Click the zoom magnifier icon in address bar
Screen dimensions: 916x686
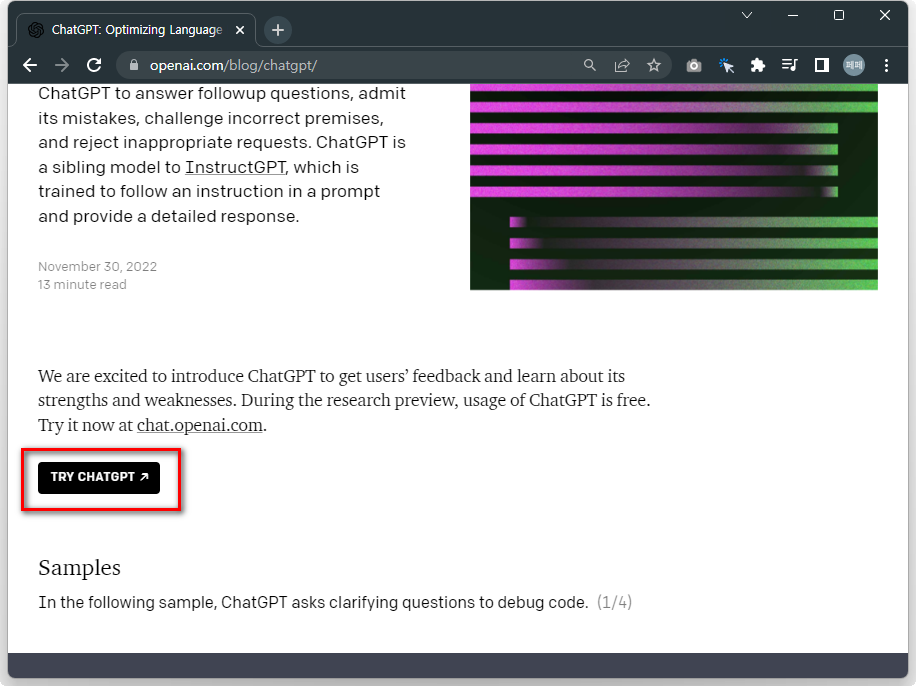(590, 65)
